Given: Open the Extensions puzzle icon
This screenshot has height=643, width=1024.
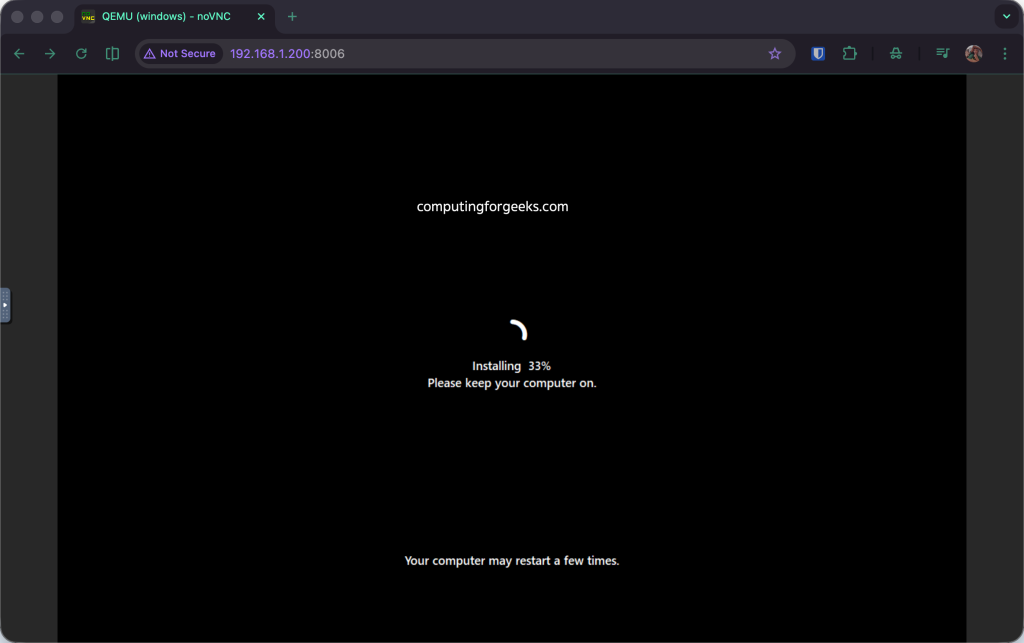Looking at the screenshot, I should click(849, 53).
